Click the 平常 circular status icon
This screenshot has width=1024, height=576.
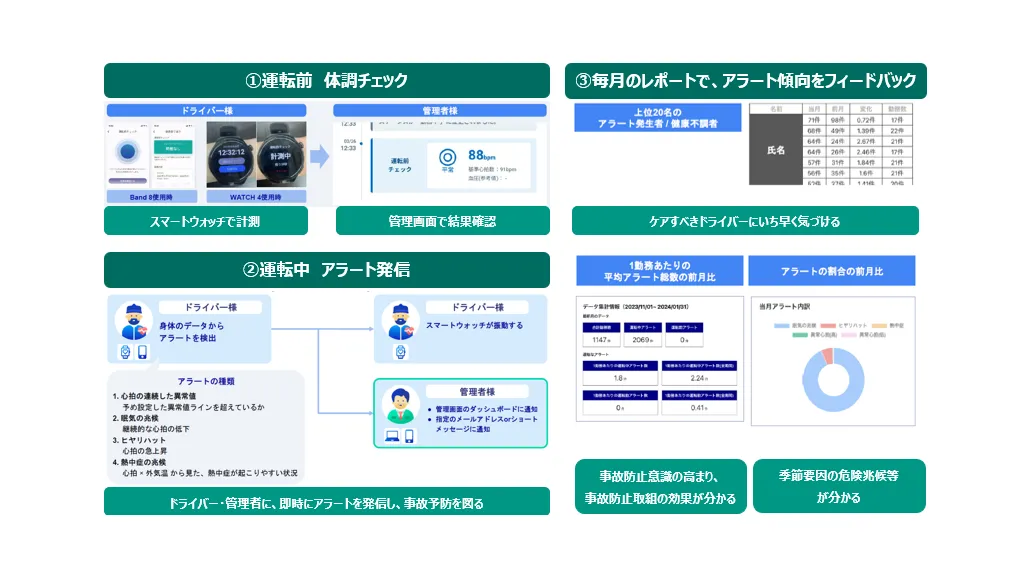[x=446, y=158]
